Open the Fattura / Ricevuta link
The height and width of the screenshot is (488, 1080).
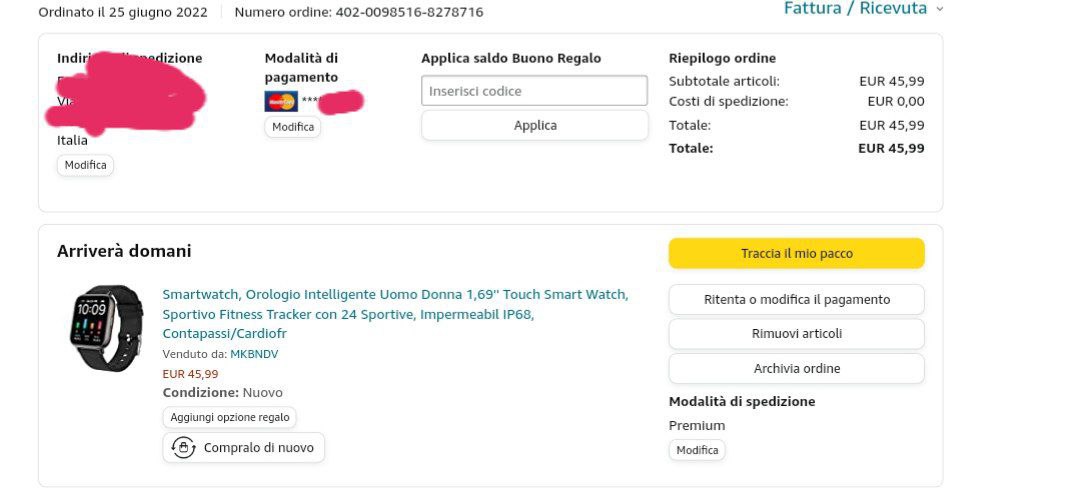pos(855,8)
